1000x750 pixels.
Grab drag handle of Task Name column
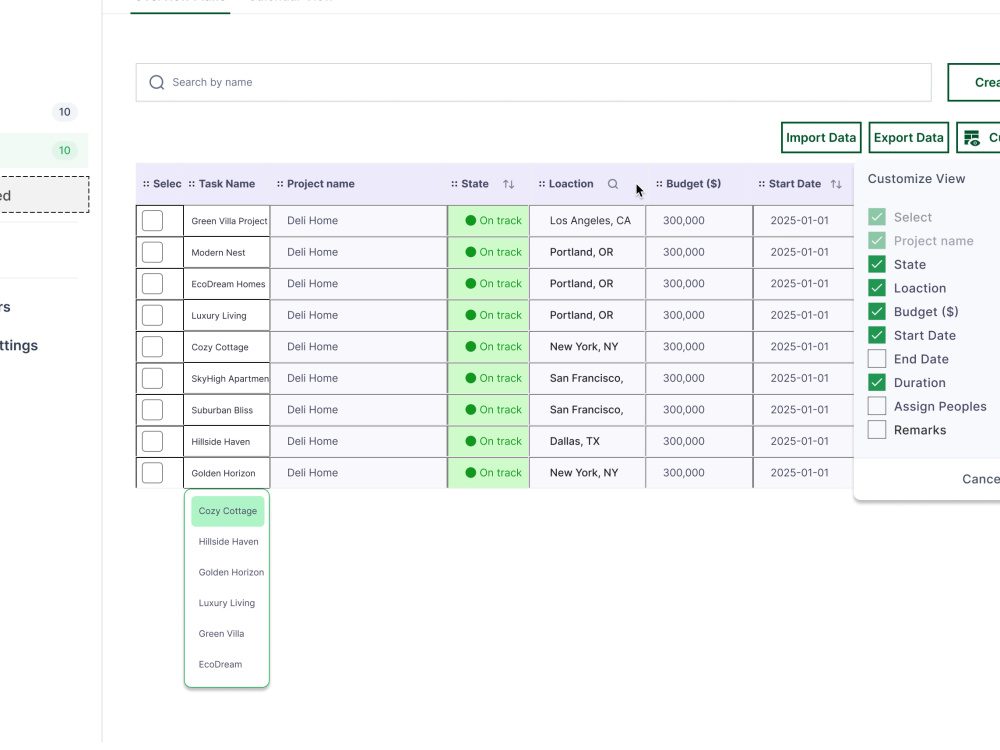pyautogui.click(x=191, y=184)
